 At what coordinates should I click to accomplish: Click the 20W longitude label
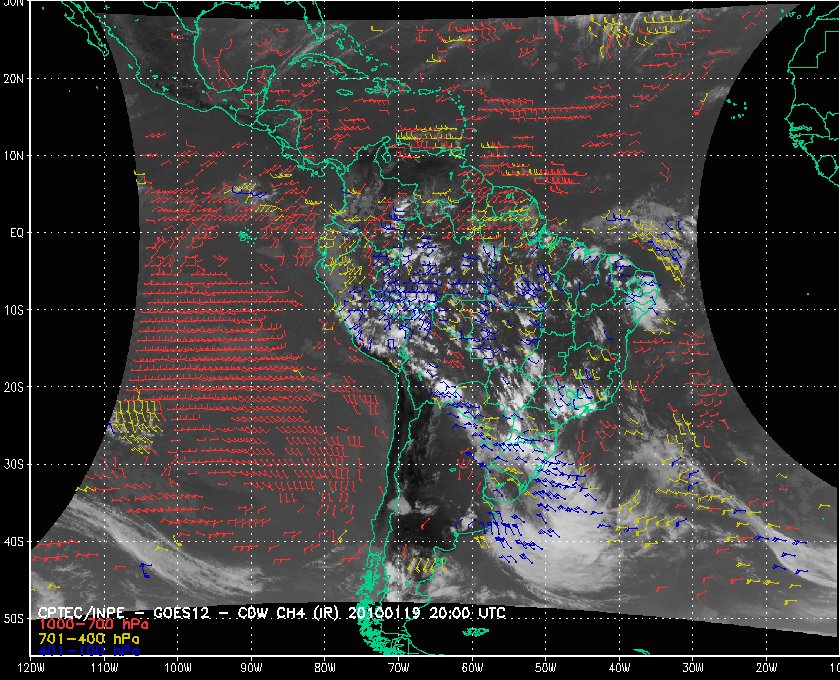click(766, 668)
